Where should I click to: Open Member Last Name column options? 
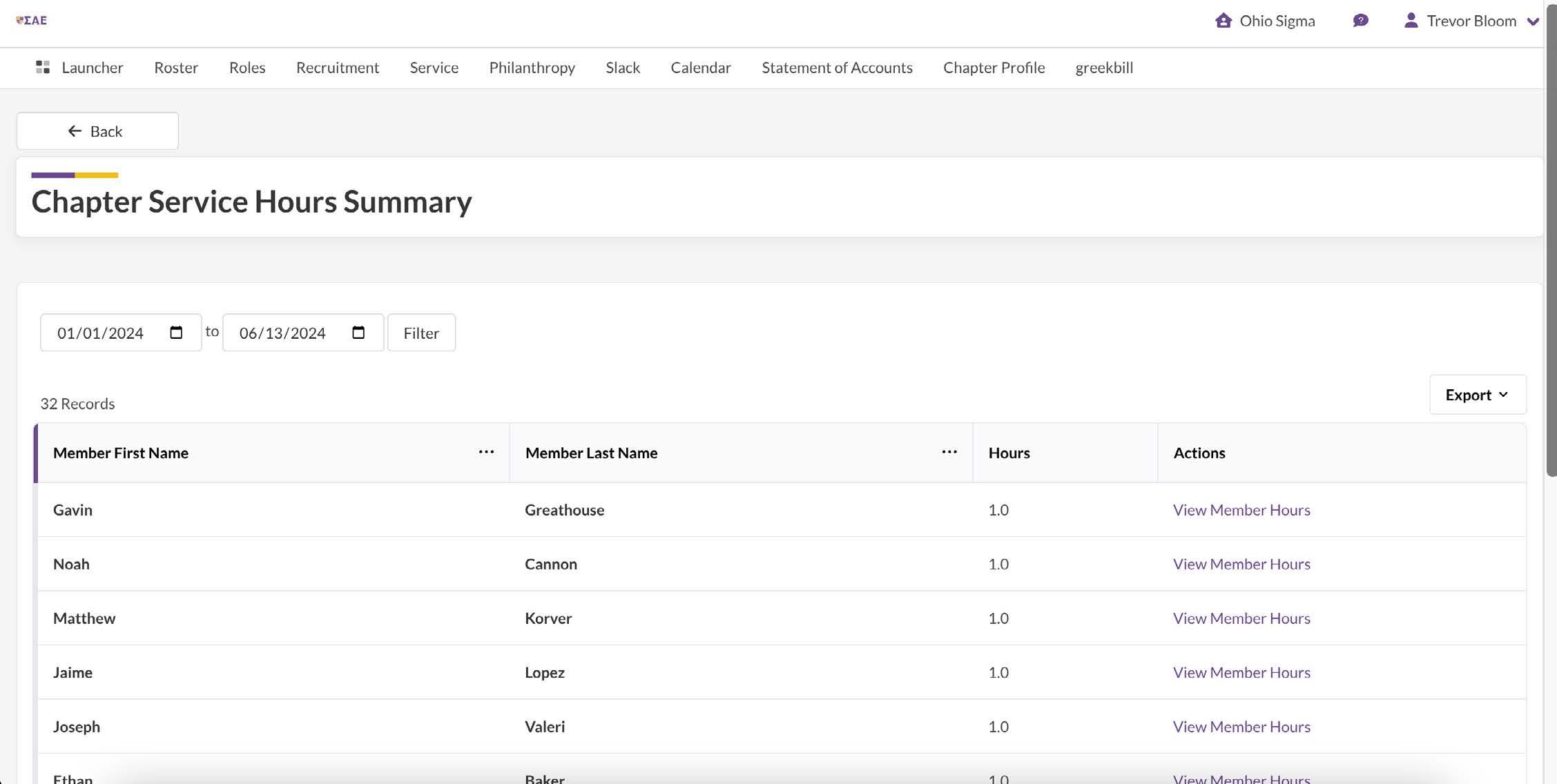tap(949, 452)
